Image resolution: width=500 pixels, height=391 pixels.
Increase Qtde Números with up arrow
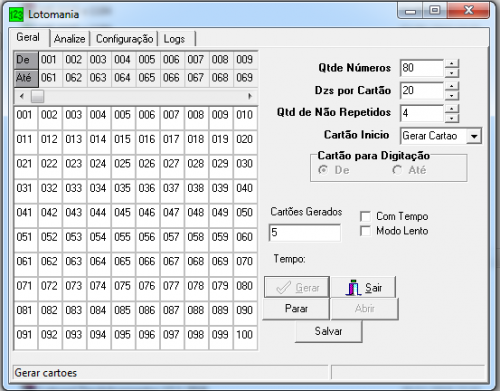point(452,63)
